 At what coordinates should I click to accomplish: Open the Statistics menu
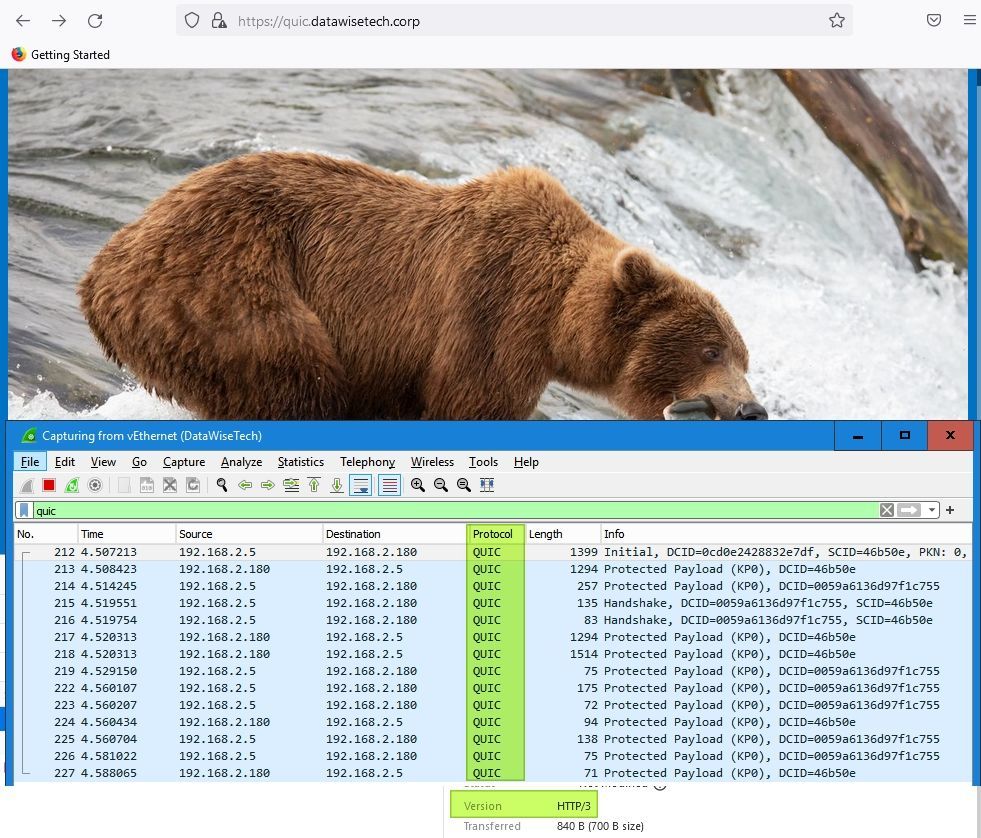point(301,462)
